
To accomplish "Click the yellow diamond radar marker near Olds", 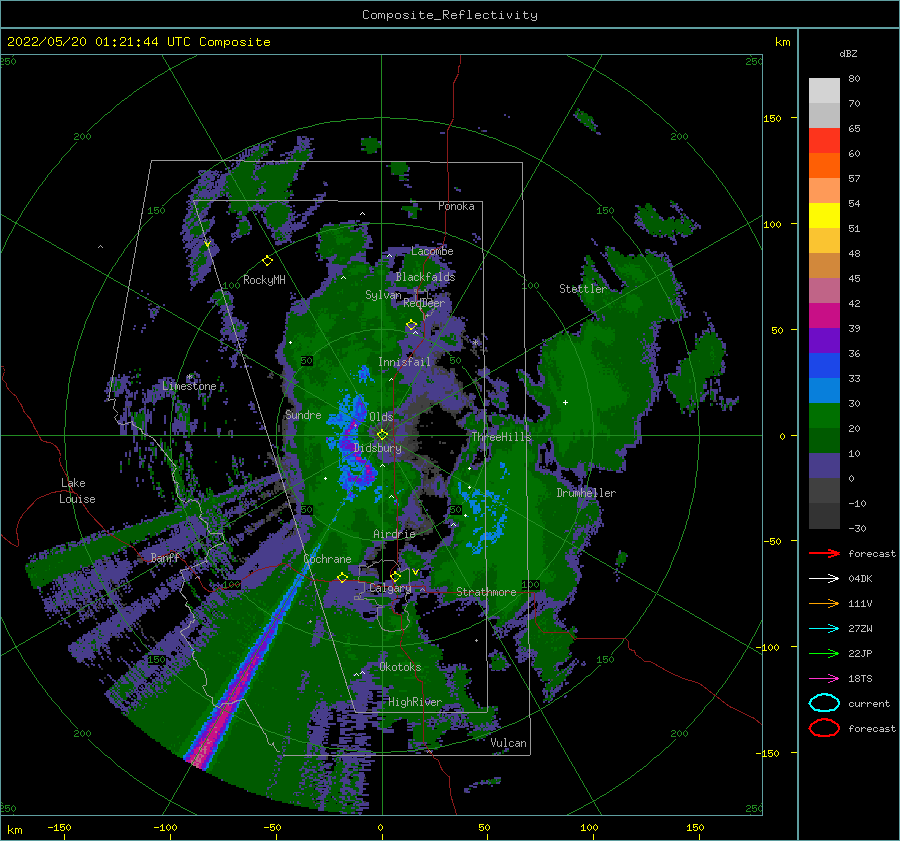I will pos(382,435).
